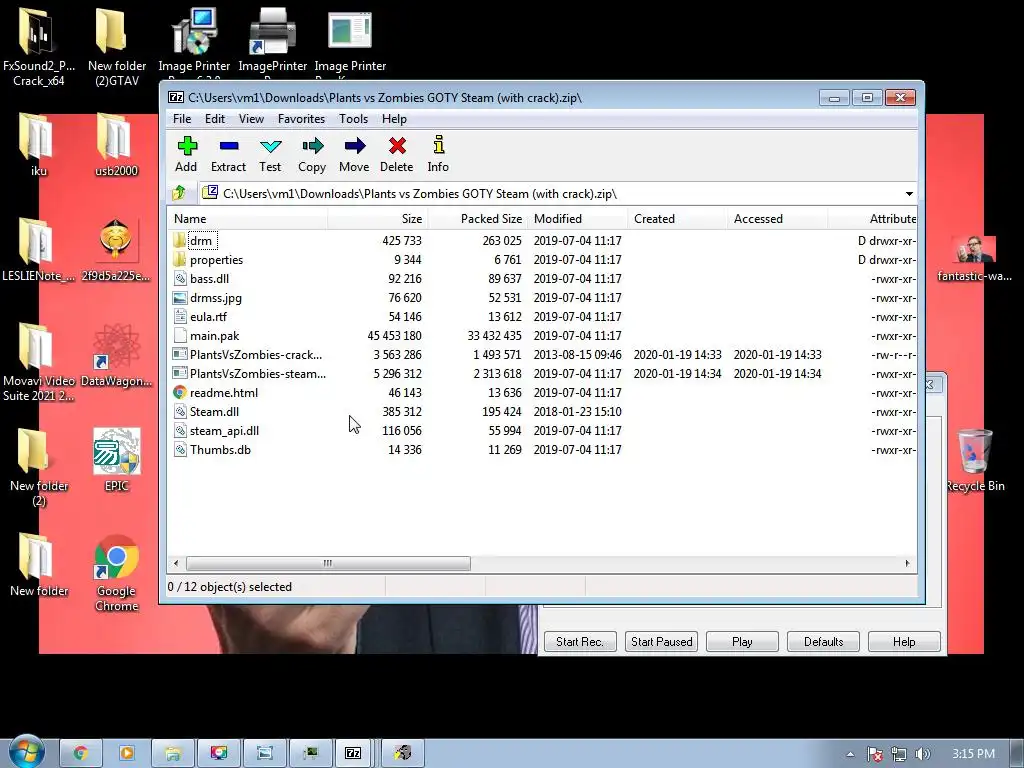The width and height of the screenshot is (1024, 768).
Task: Click the scrollbar right arrow
Action: 907,563
